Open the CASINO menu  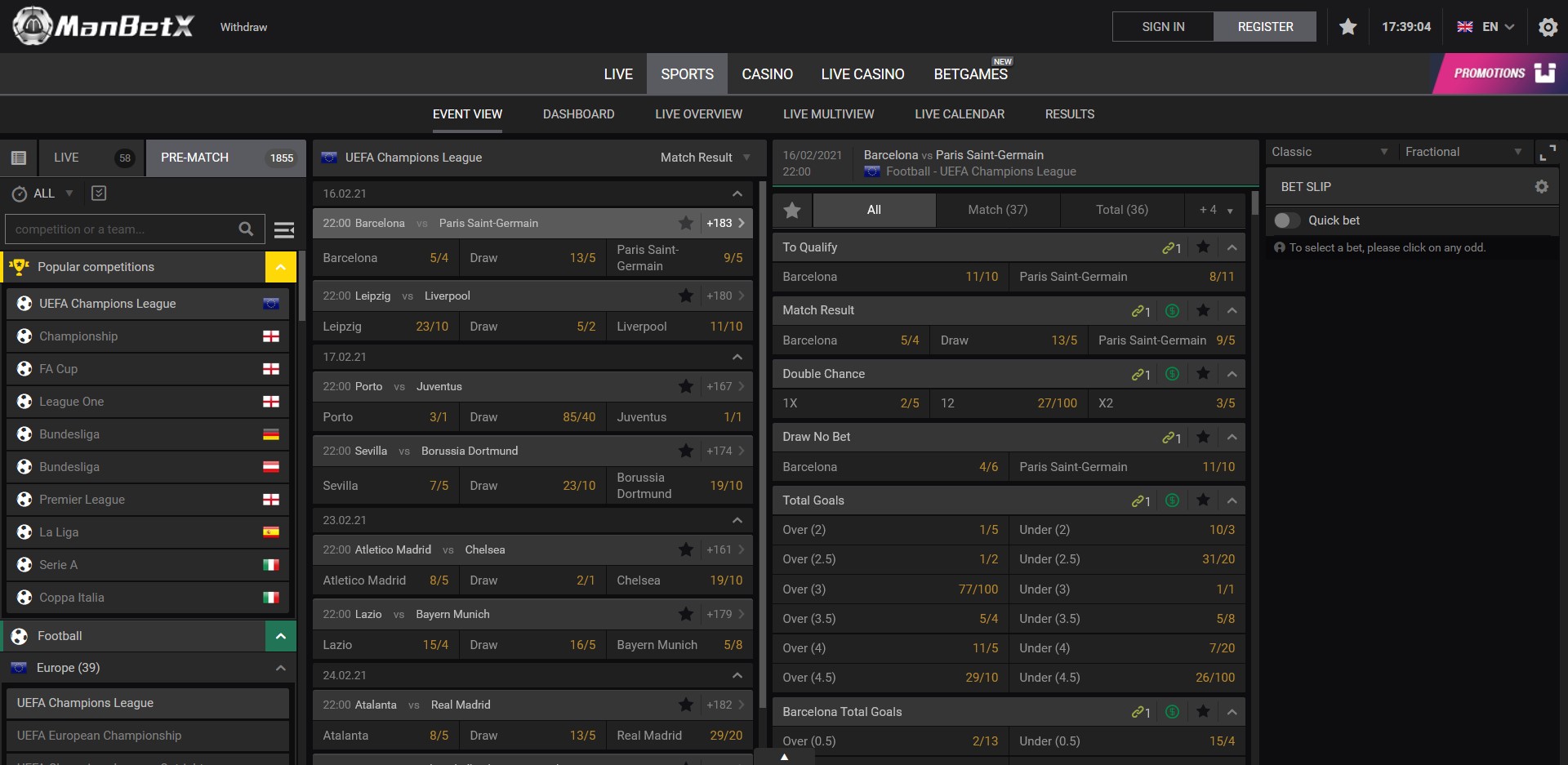tap(767, 74)
